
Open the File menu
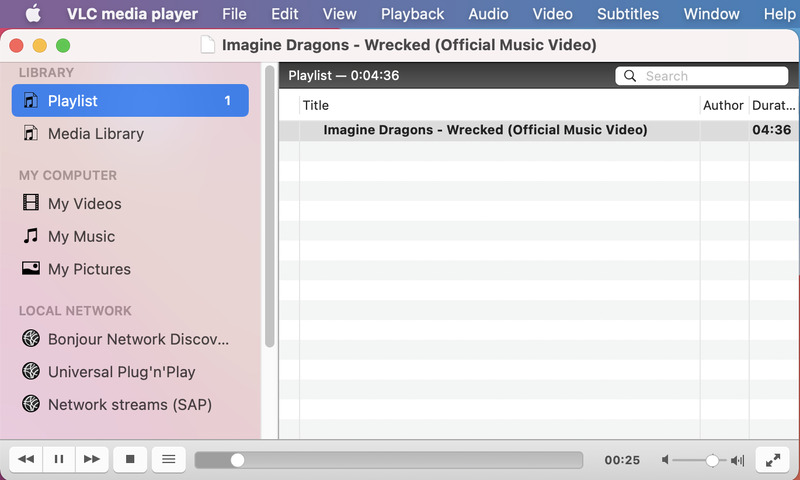[x=234, y=14]
